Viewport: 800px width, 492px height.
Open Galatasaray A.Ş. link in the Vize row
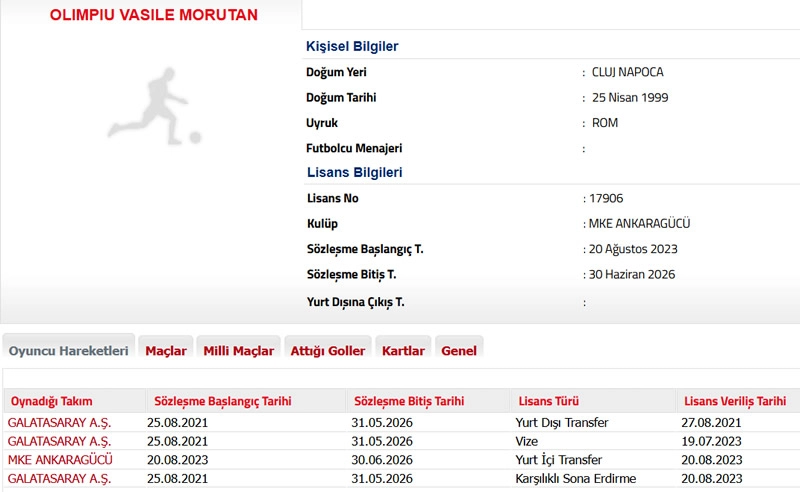pos(59,441)
